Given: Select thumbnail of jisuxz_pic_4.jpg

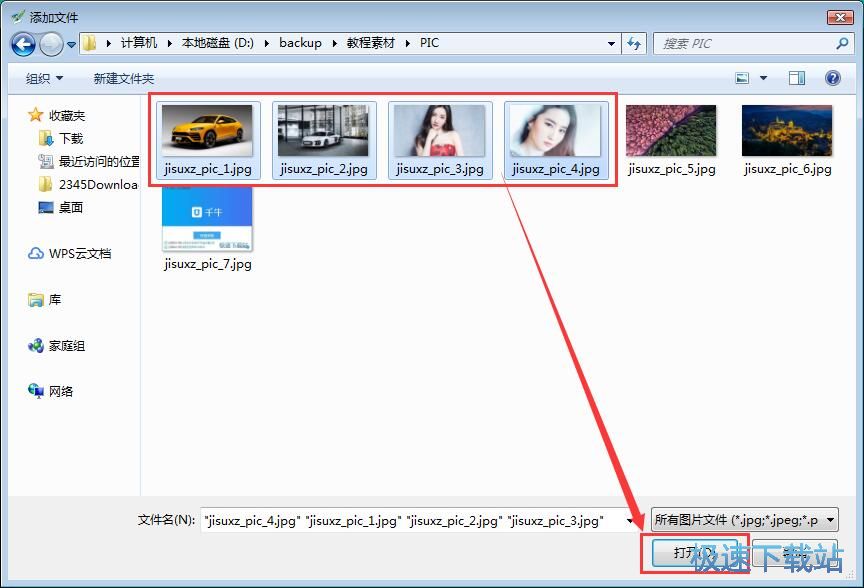Looking at the screenshot, I should pyautogui.click(x=555, y=131).
